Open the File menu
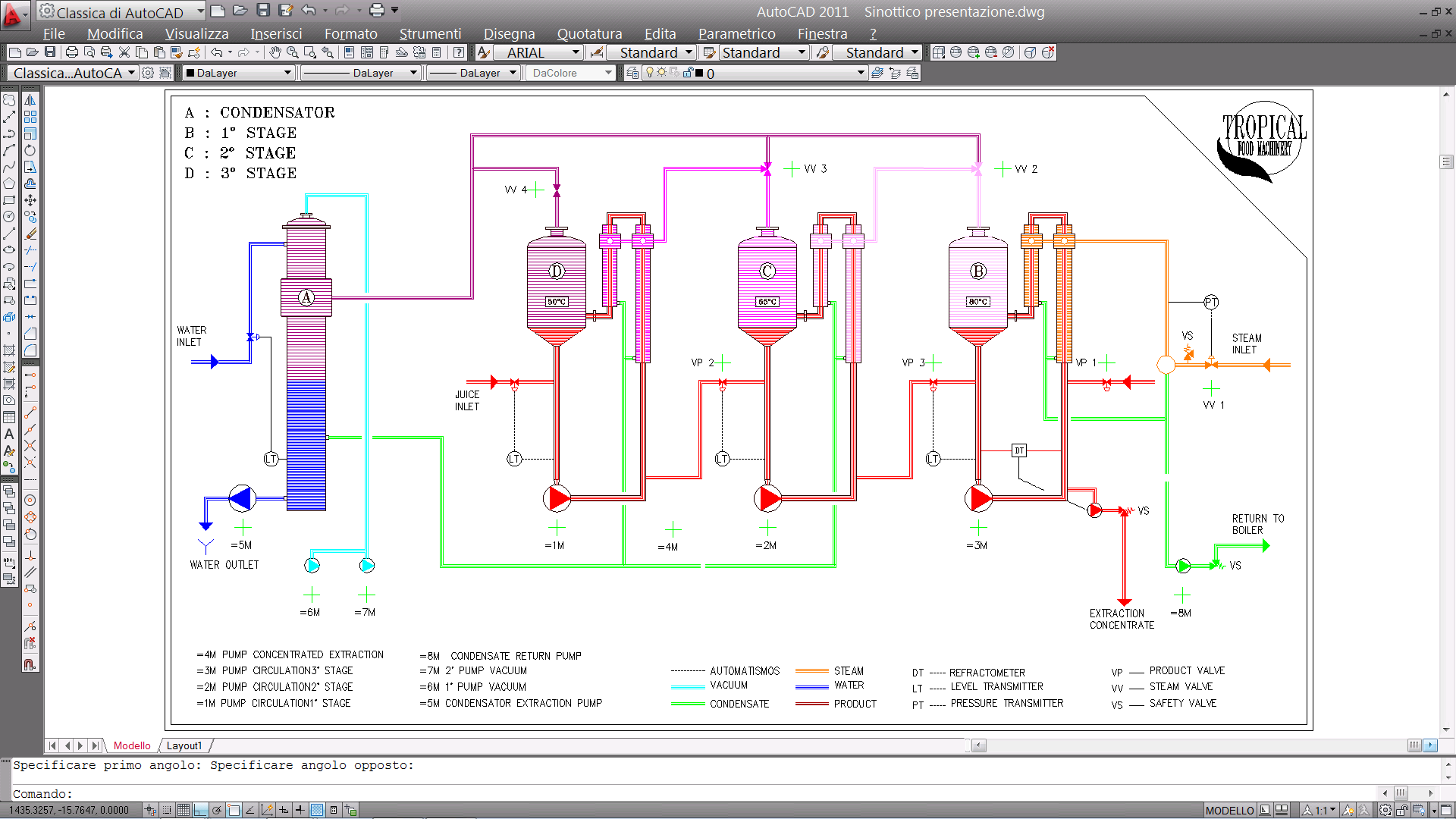 [54, 33]
